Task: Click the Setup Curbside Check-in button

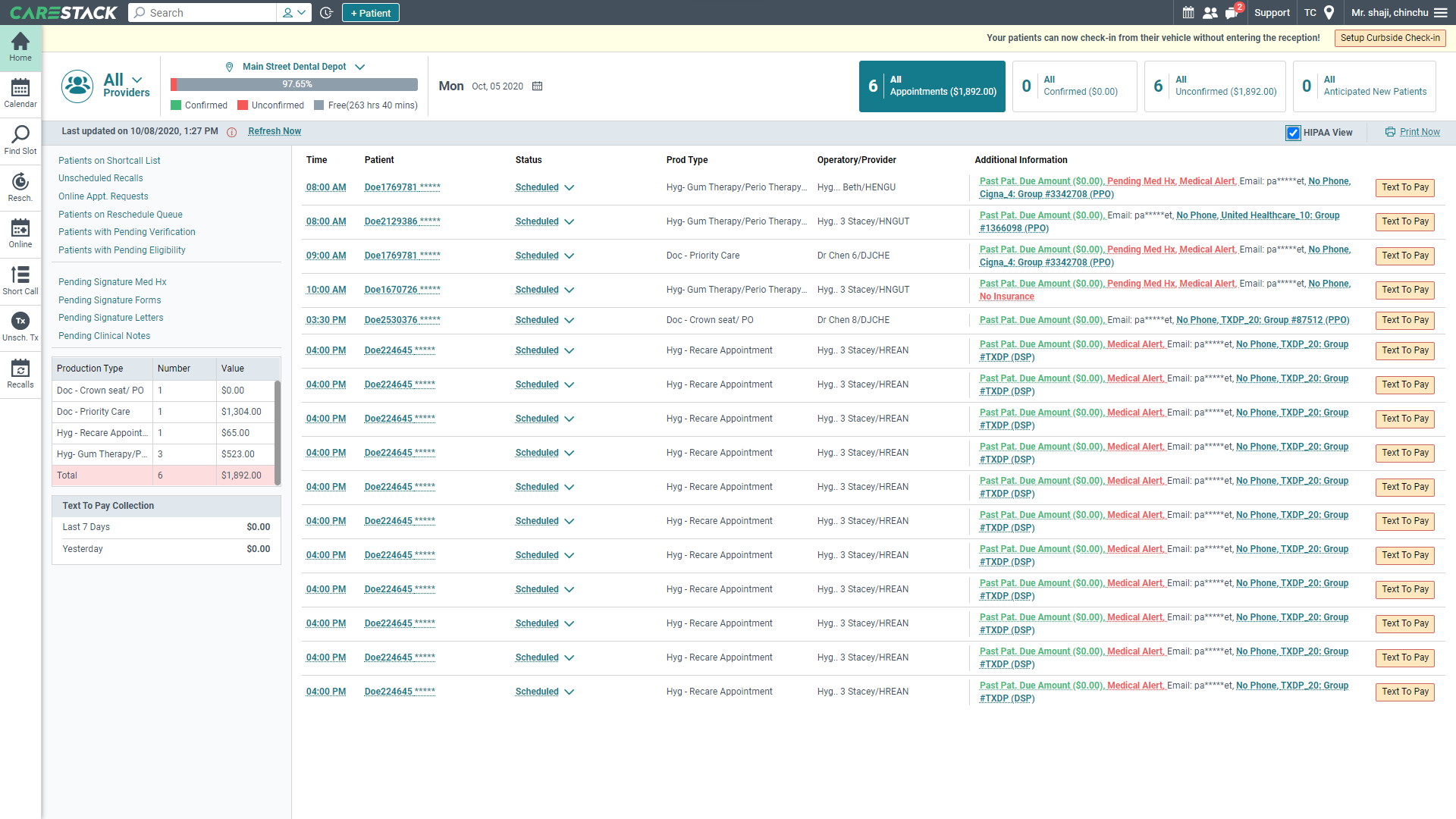Action: 1390,37
